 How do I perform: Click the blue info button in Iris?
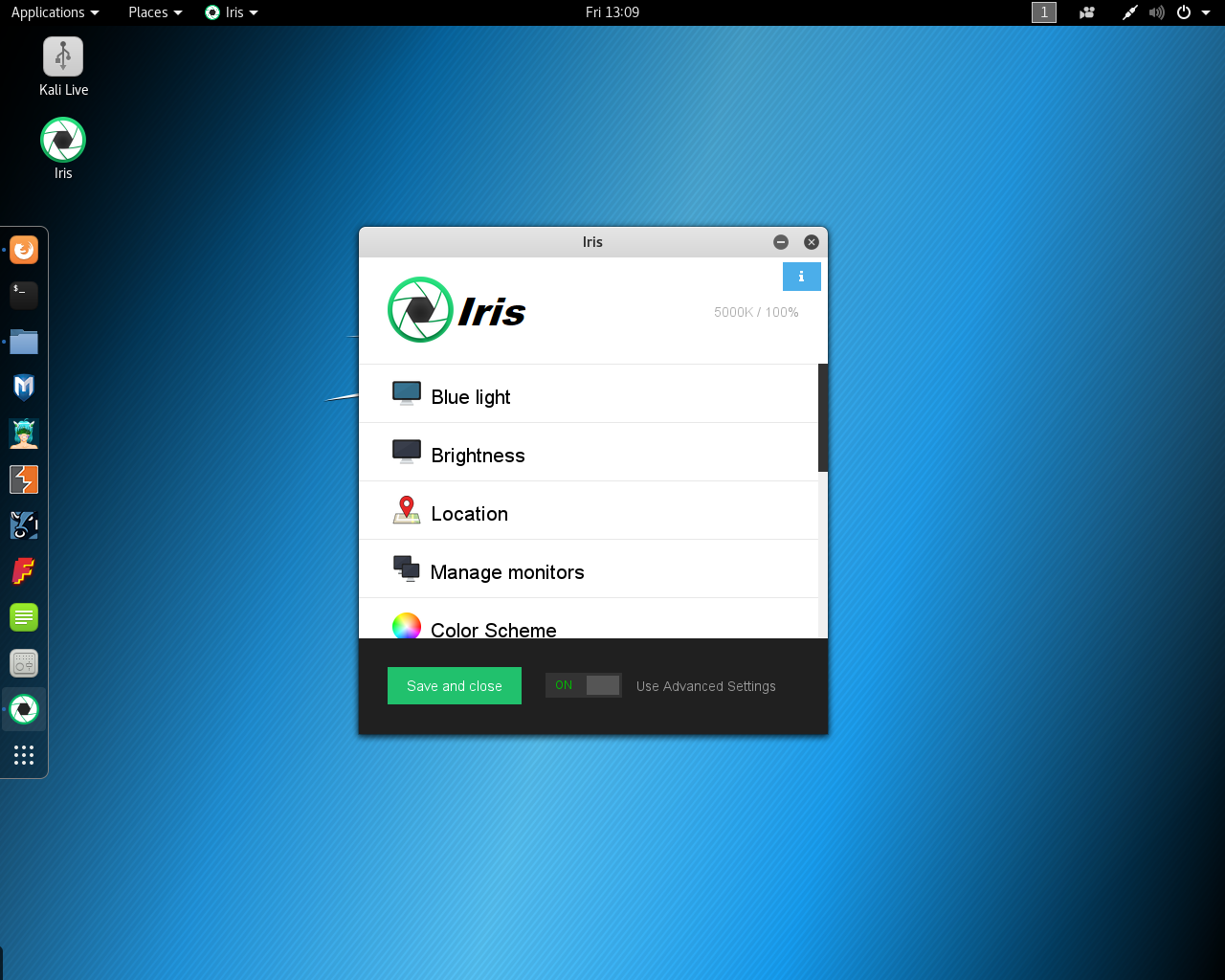click(x=802, y=277)
